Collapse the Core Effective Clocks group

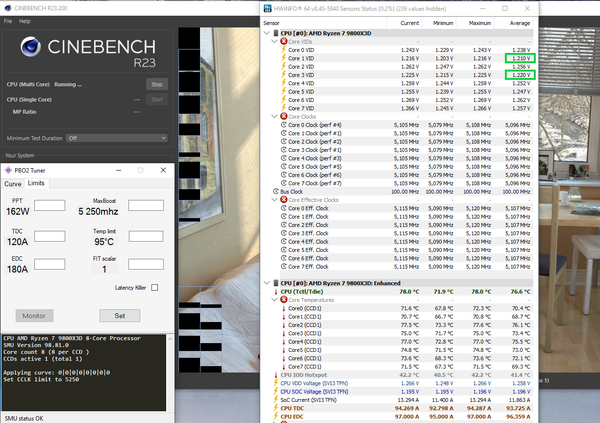point(274,200)
